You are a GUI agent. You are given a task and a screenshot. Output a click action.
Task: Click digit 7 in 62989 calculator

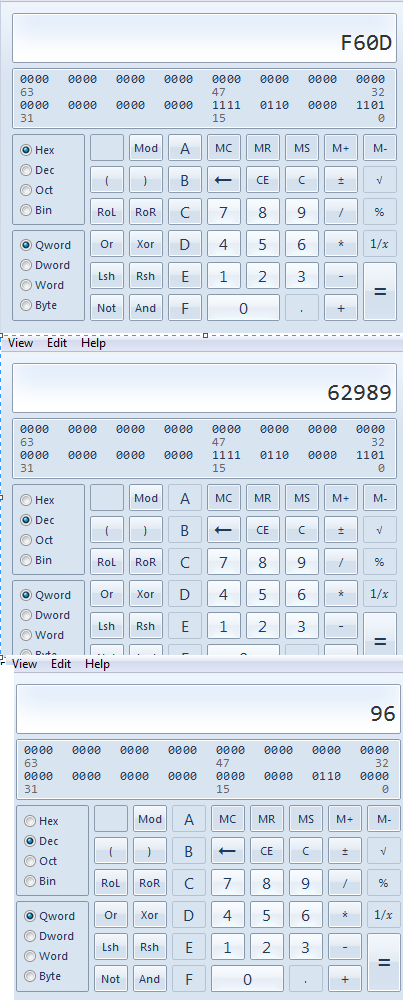224,562
